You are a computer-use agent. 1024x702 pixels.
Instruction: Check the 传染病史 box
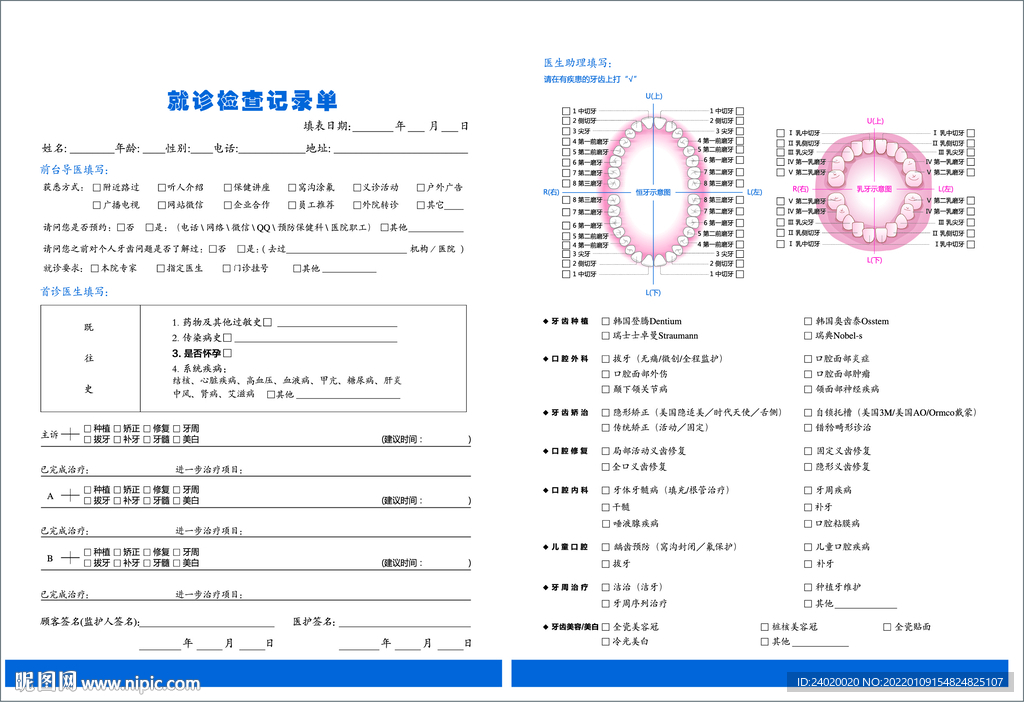pos(227,338)
